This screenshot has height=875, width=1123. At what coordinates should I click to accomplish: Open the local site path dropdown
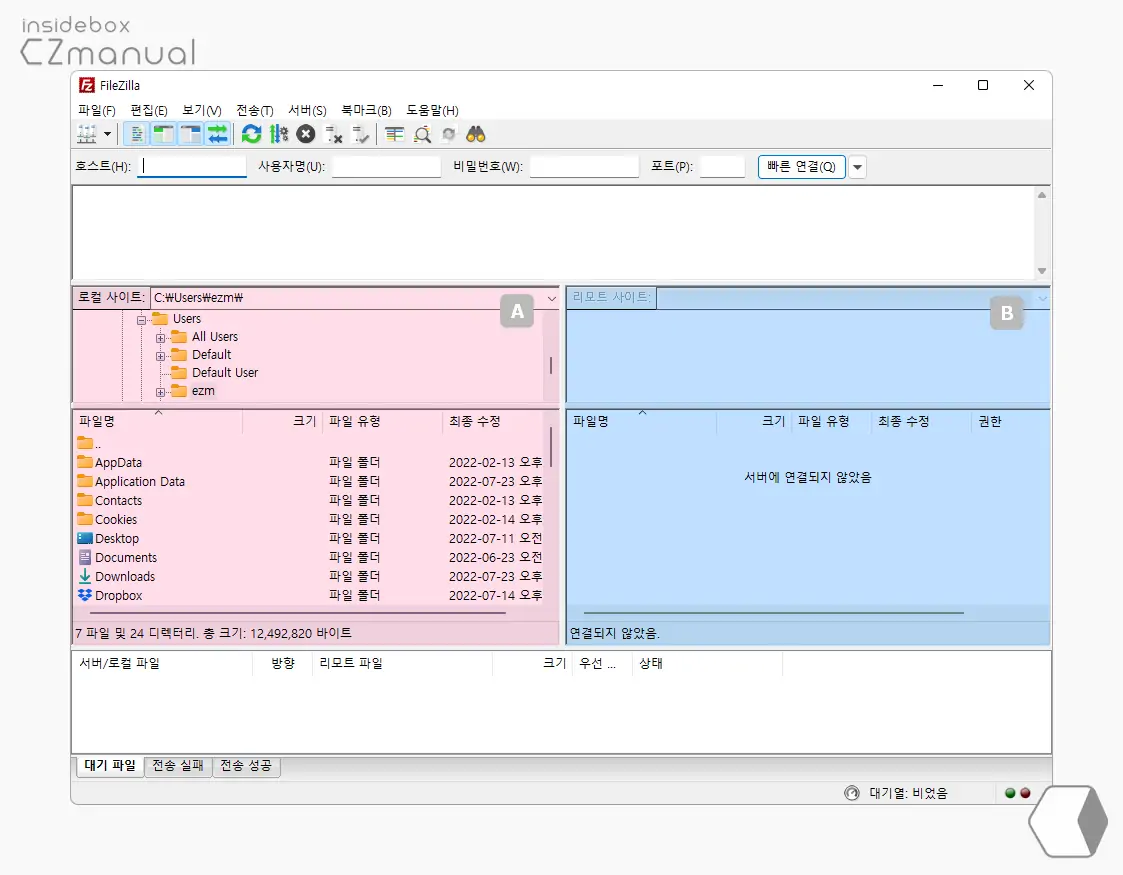pos(551,298)
